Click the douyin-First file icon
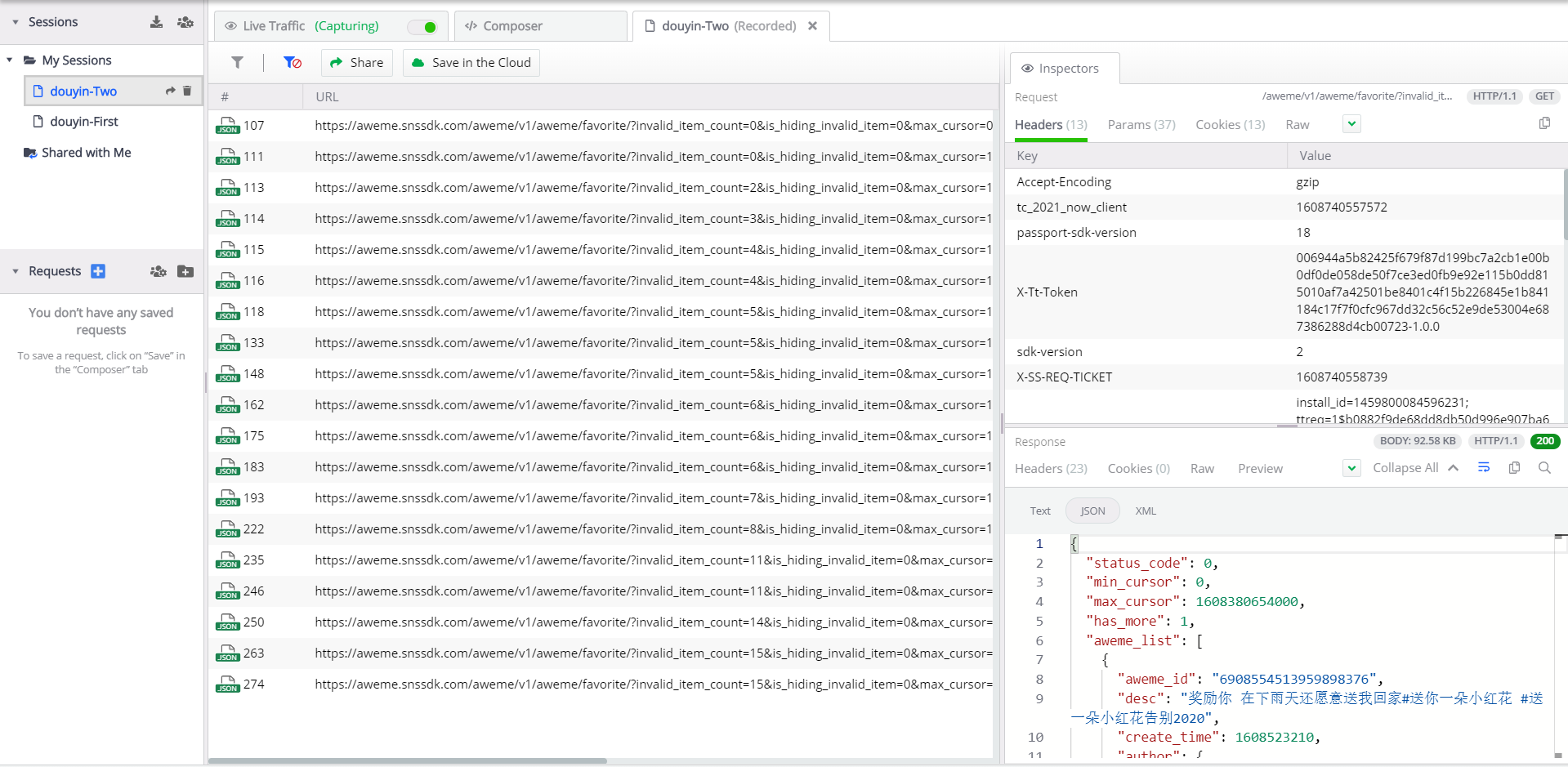The height and width of the screenshot is (767, 1568). coord(38,122)
